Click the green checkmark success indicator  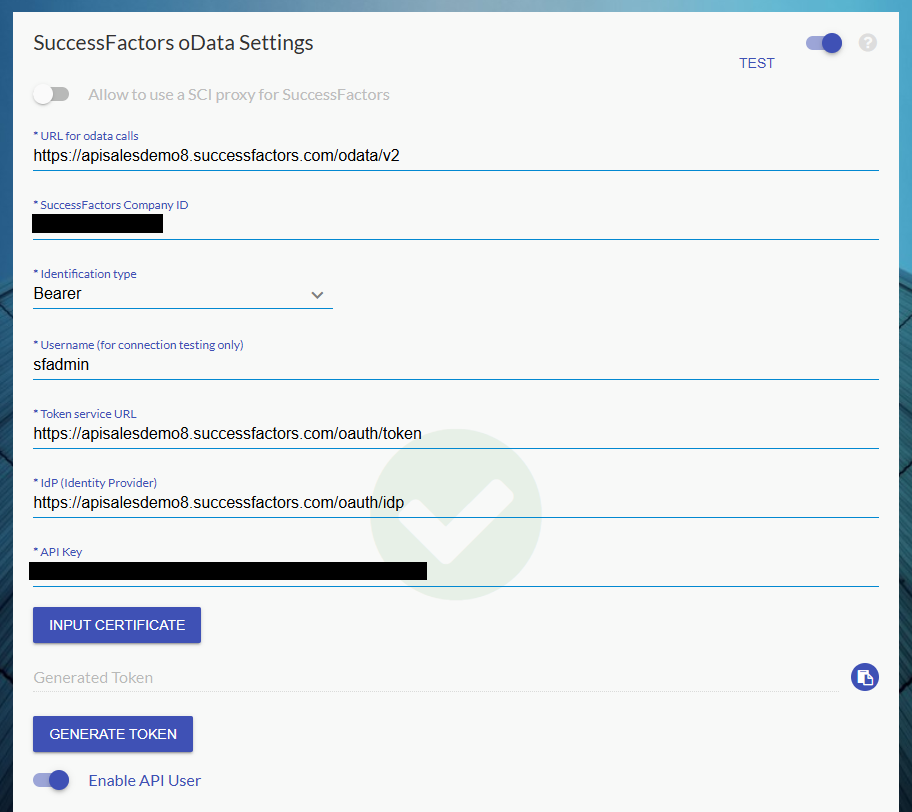pos(456,515)
